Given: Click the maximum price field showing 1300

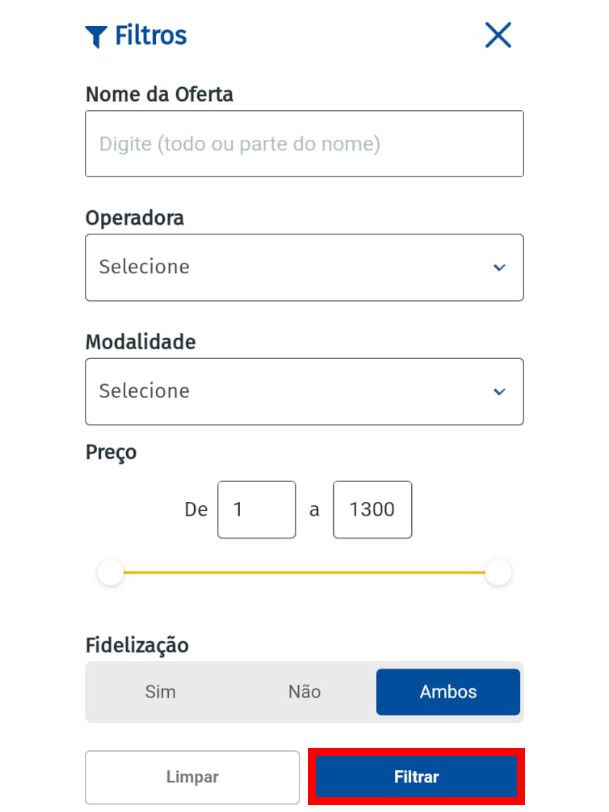Looking at the screenshot, I should click(x=372, y=510).
